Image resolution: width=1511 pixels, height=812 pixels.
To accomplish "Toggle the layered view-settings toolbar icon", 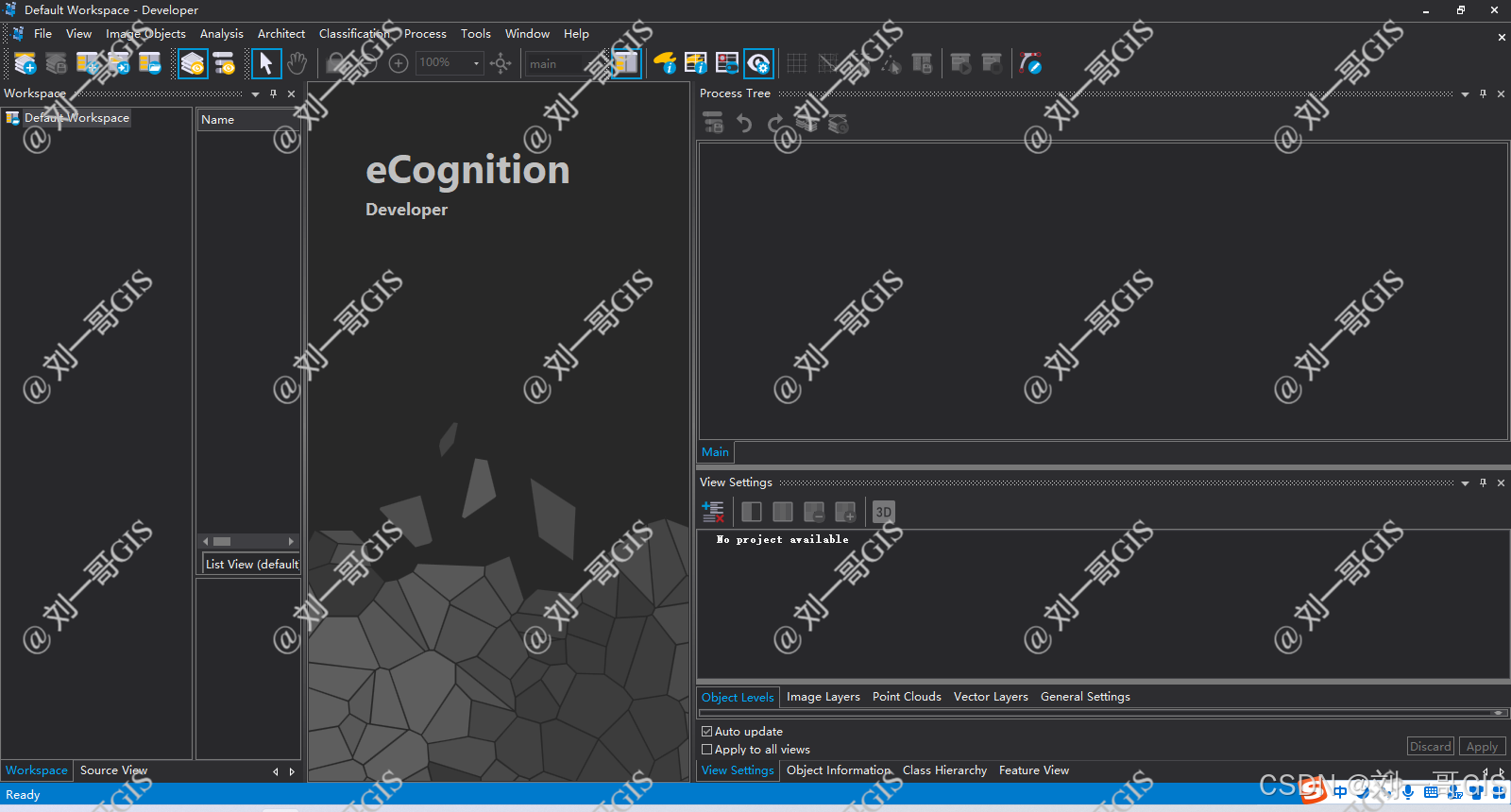I will coord(193,63).
